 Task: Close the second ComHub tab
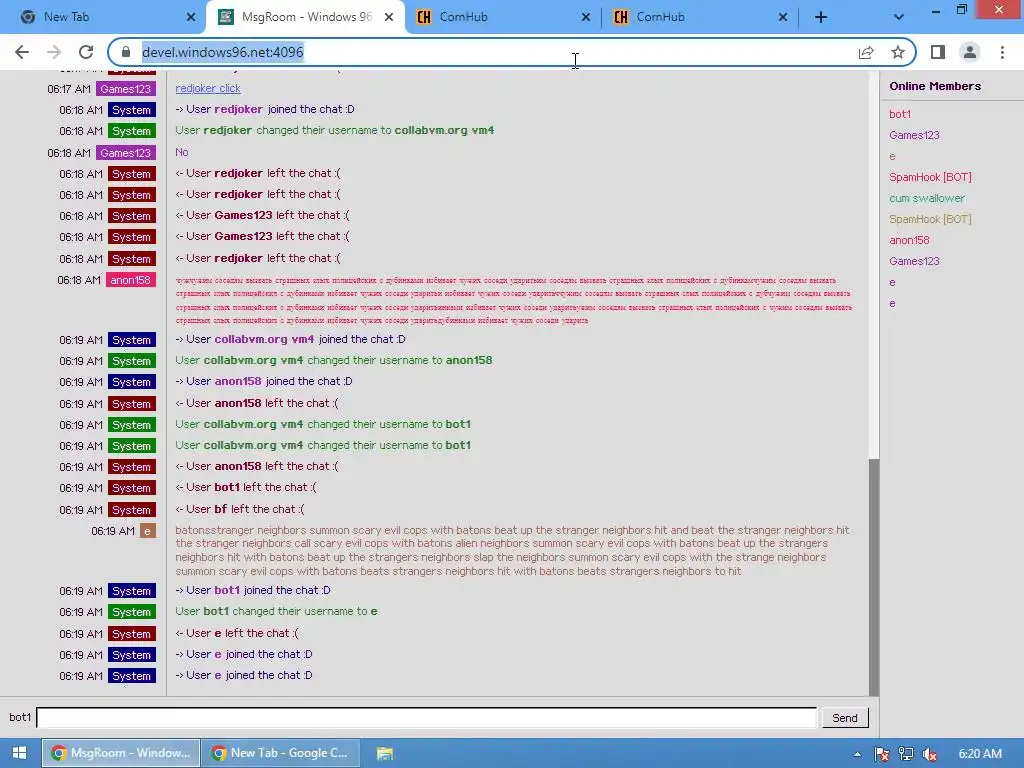[783, 17]
